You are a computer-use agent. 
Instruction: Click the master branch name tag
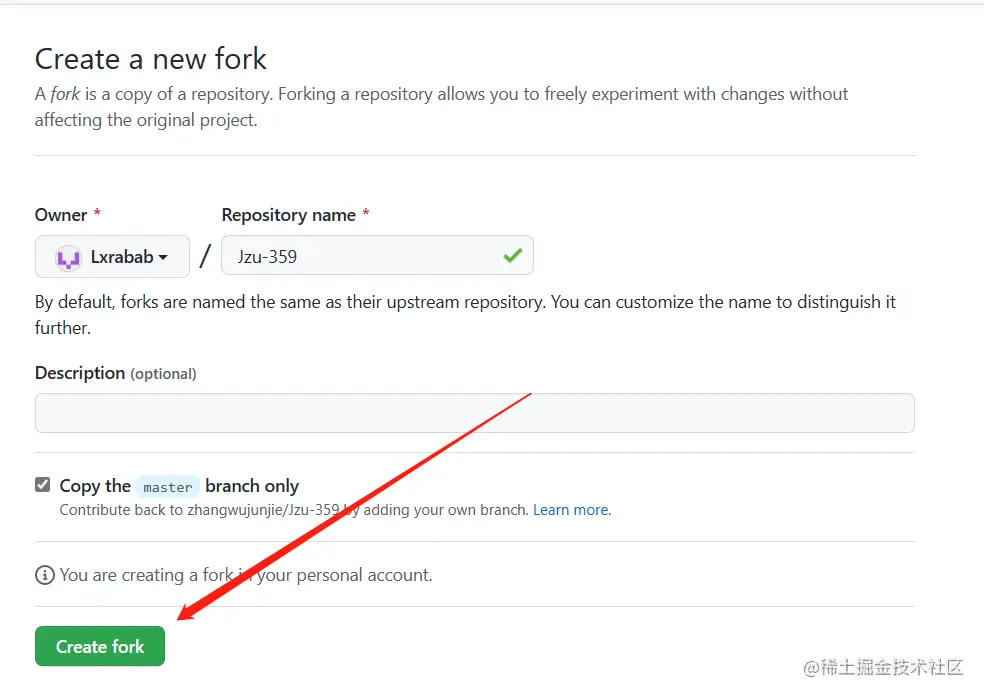coord(167,487)
